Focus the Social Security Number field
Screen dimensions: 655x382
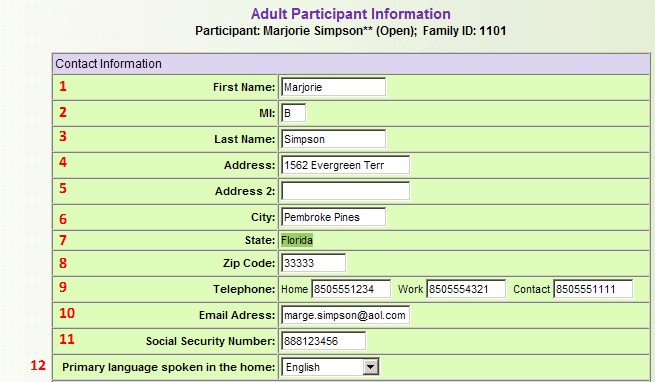pyautogui.click(x=324, y=341)
